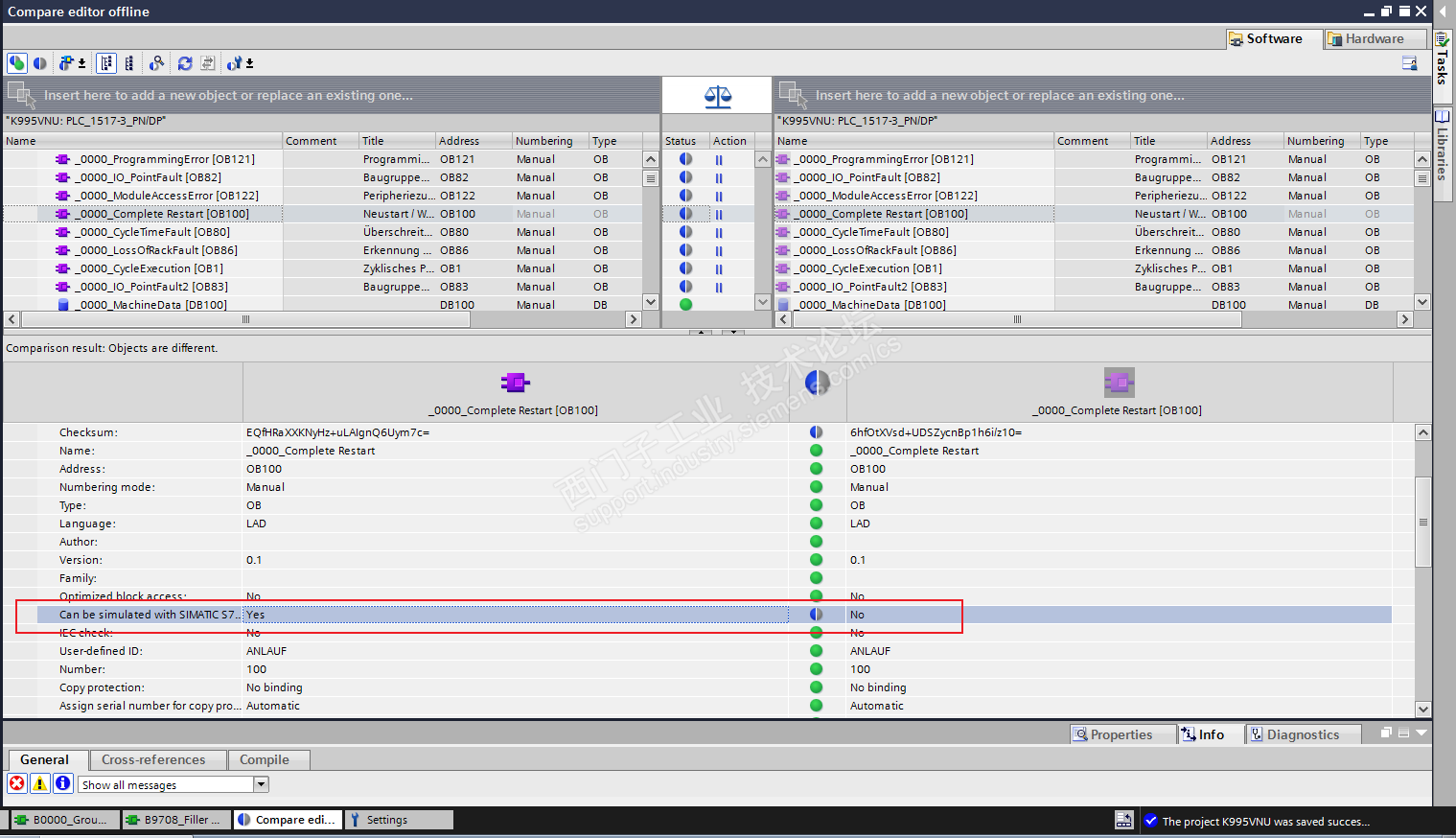Switch to the Software tab

1272,39
